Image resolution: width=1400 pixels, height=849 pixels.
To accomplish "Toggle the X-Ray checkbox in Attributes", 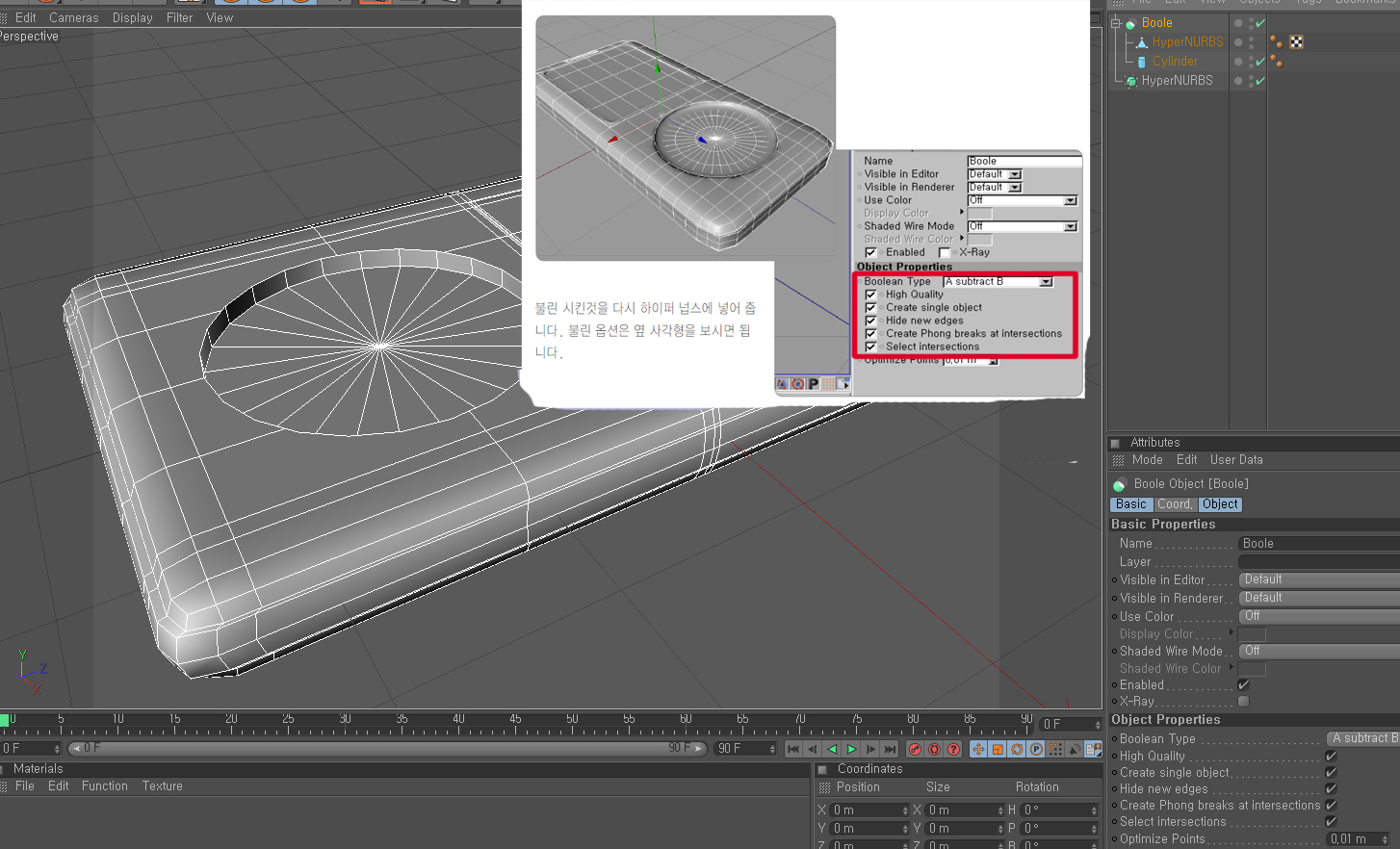I will tap(1243, 702).
